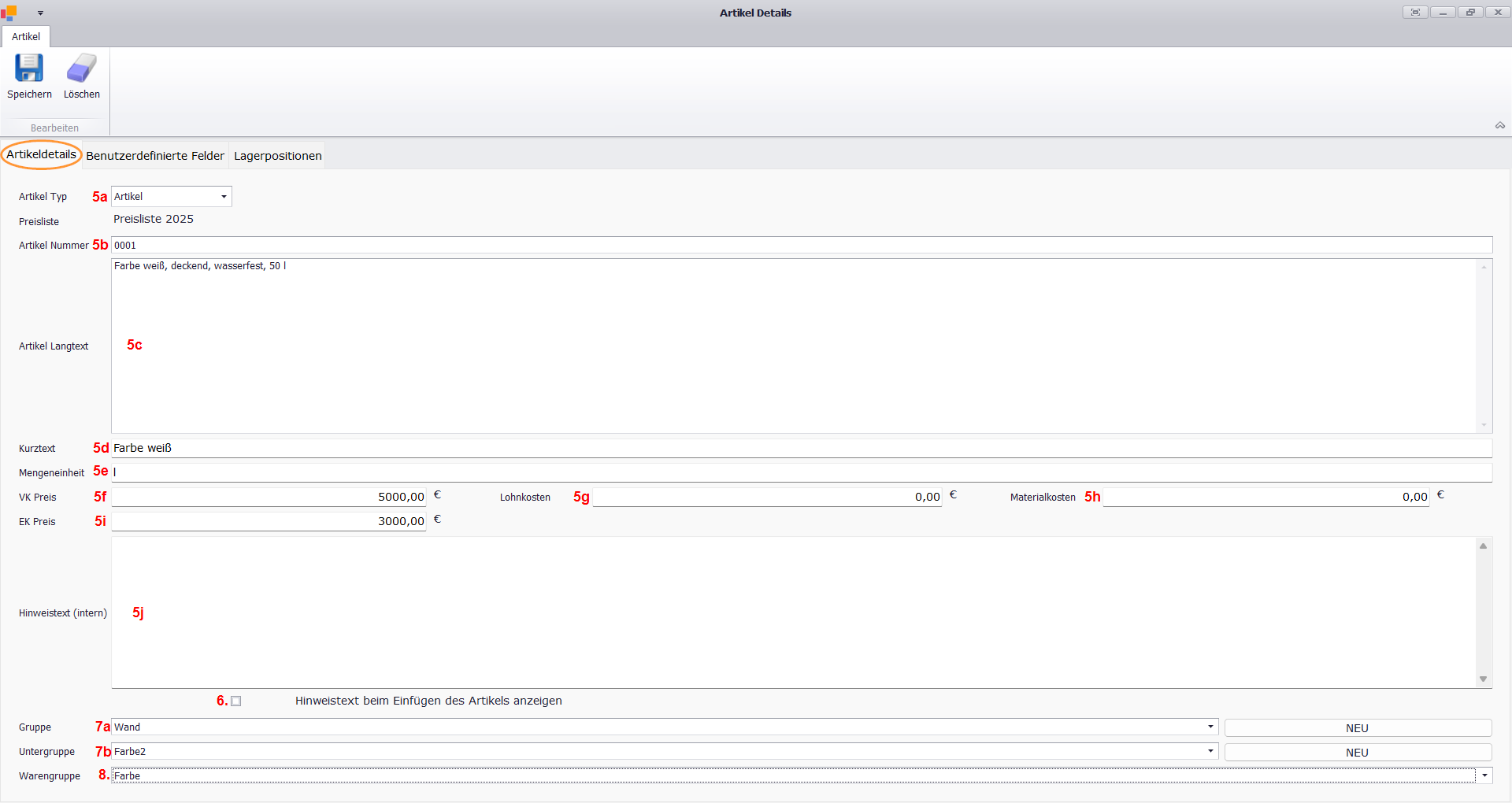Open the Artikel Typ dropdown
1512x803 pixels.
point(224,197)
